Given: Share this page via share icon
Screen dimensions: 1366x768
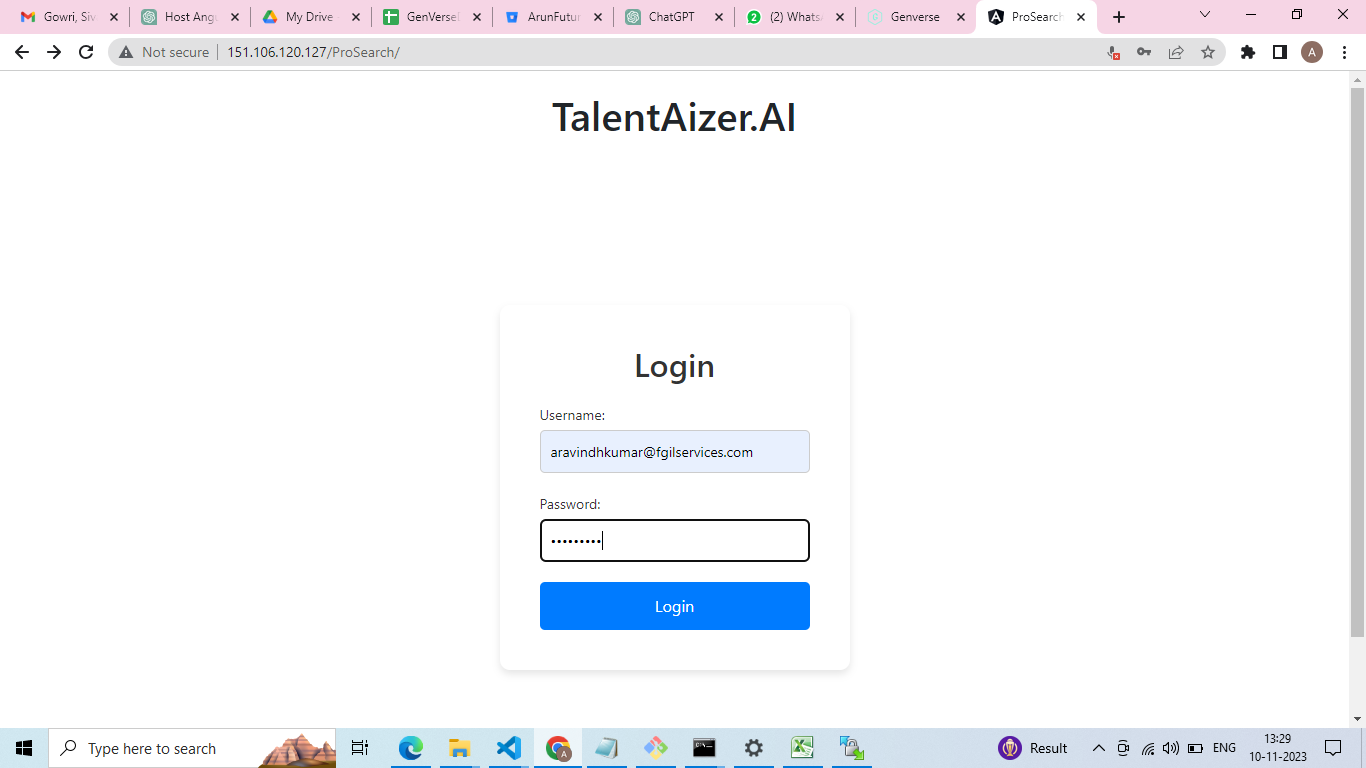Looking at the screenshot, I should pos(1176,52).
